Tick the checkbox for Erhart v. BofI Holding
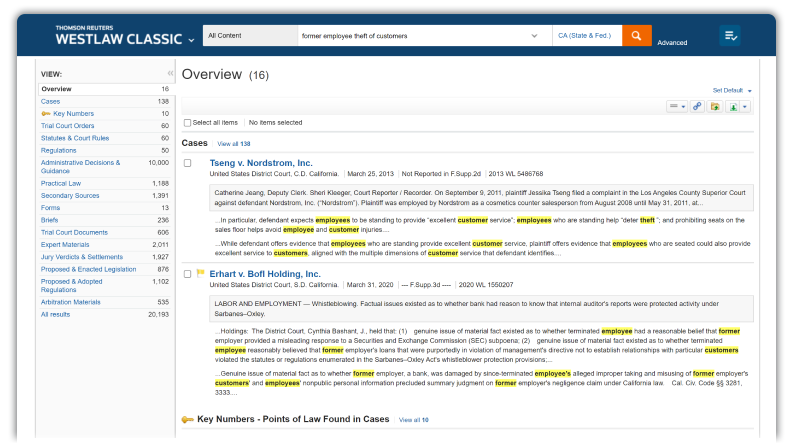This screenshot has width=792, height=446. (187, 273)
